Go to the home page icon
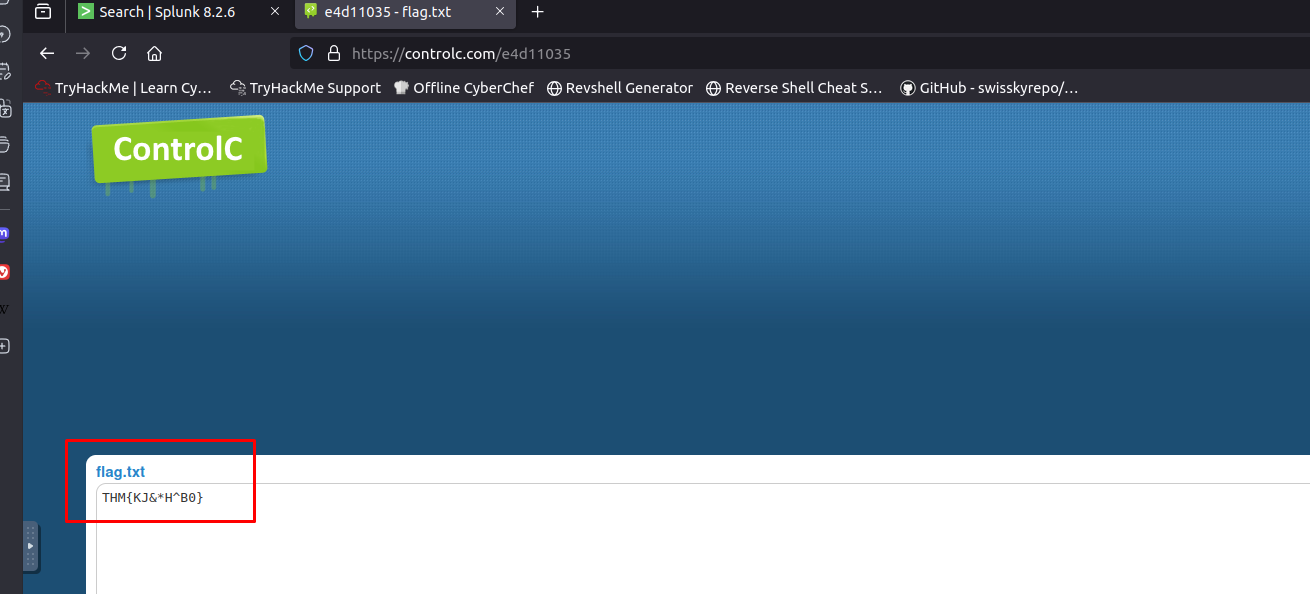The height and width of the screenshot is (594, 1310). (x=154, y=53)
